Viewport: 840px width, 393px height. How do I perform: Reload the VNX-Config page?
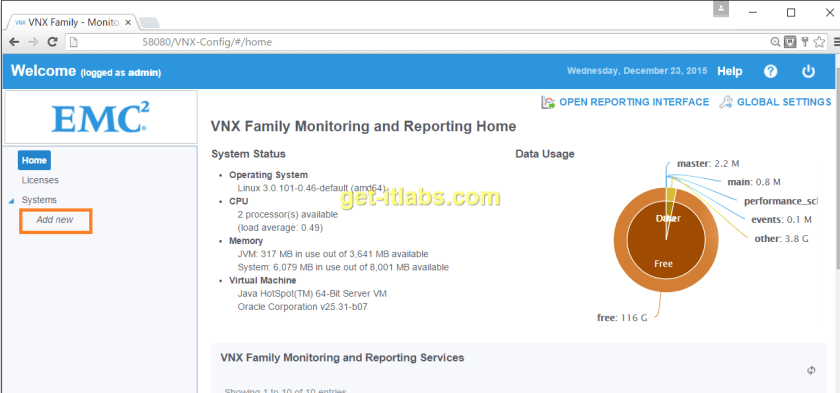52,42
